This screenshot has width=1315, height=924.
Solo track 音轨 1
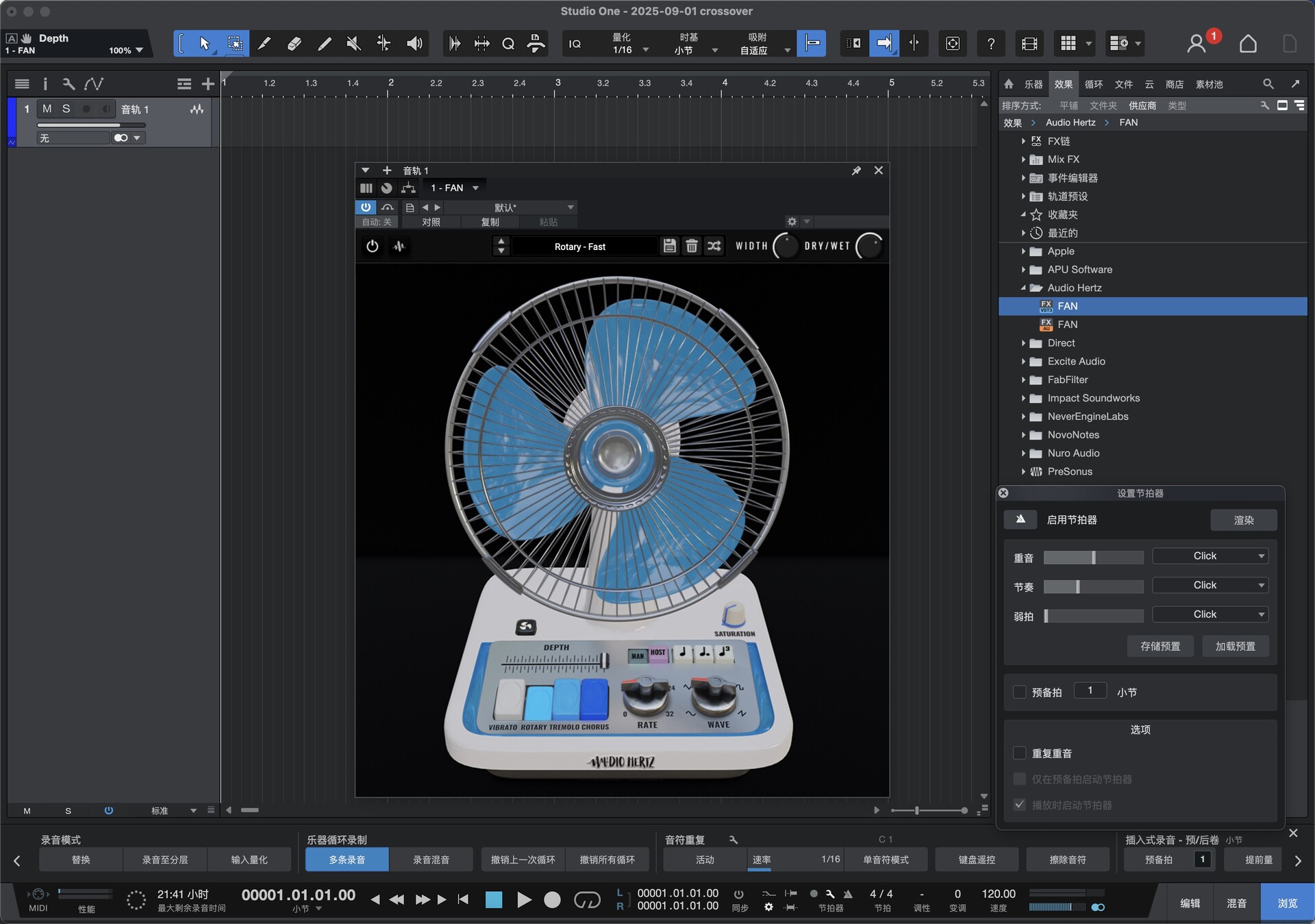point(66,109)
